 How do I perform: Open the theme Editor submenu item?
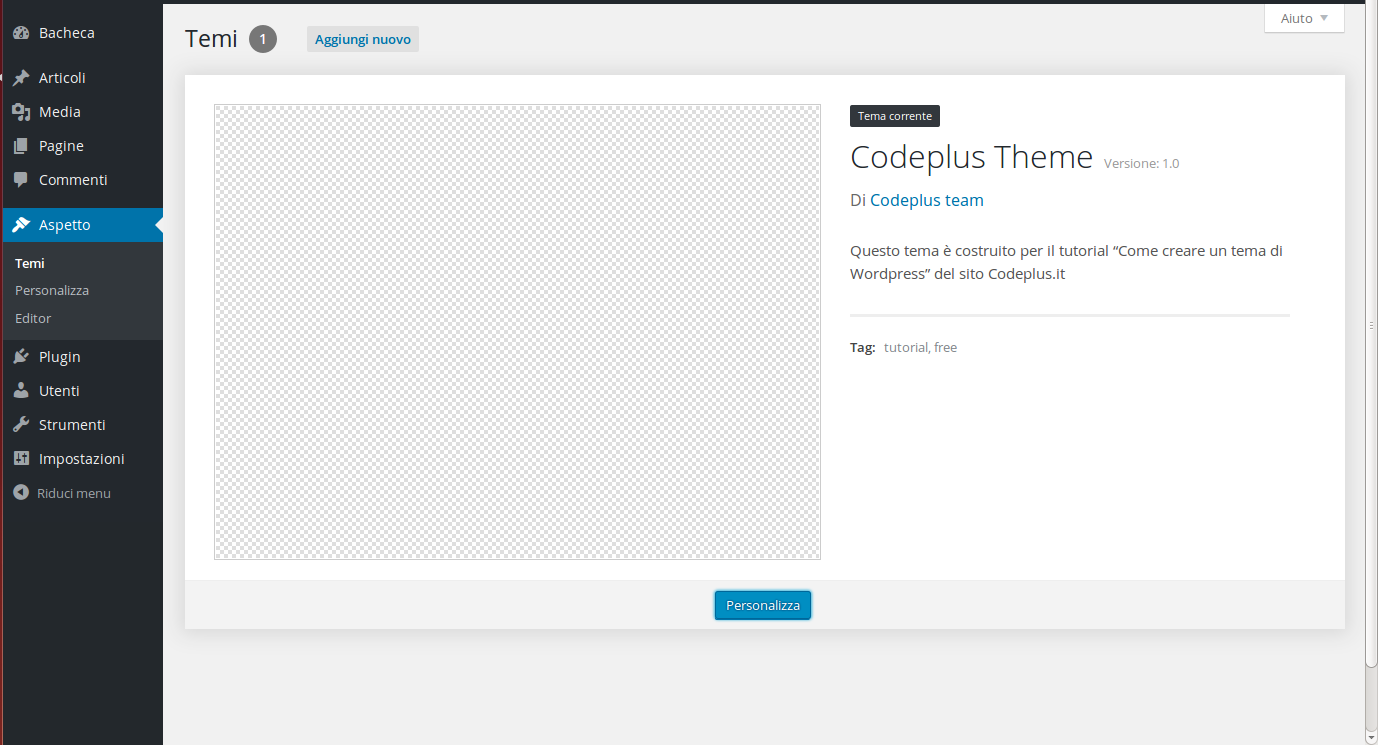(33, 318)
